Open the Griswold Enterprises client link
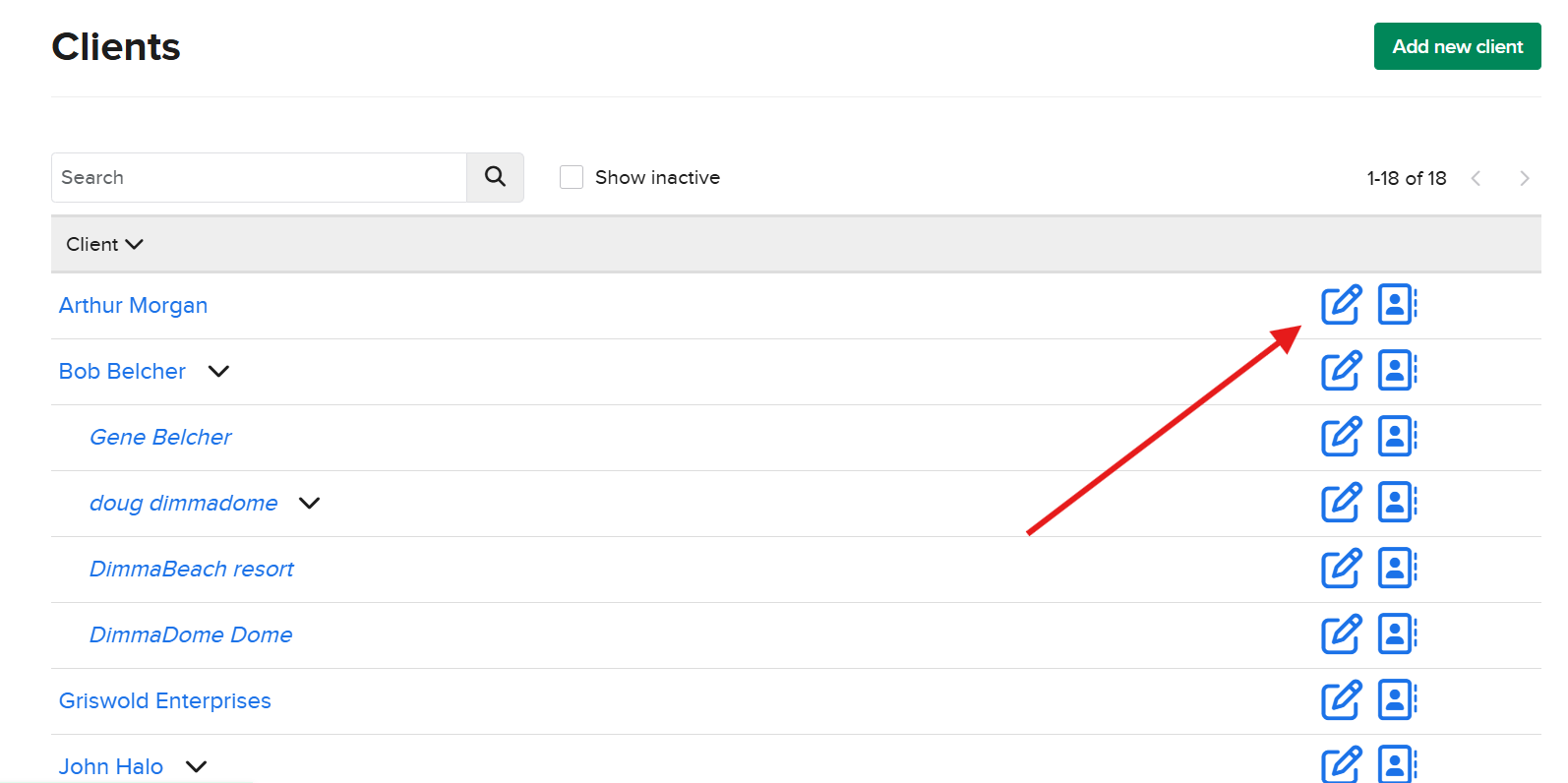The height and width of the screenshot is (783, 1568). [x=164, y=700]
